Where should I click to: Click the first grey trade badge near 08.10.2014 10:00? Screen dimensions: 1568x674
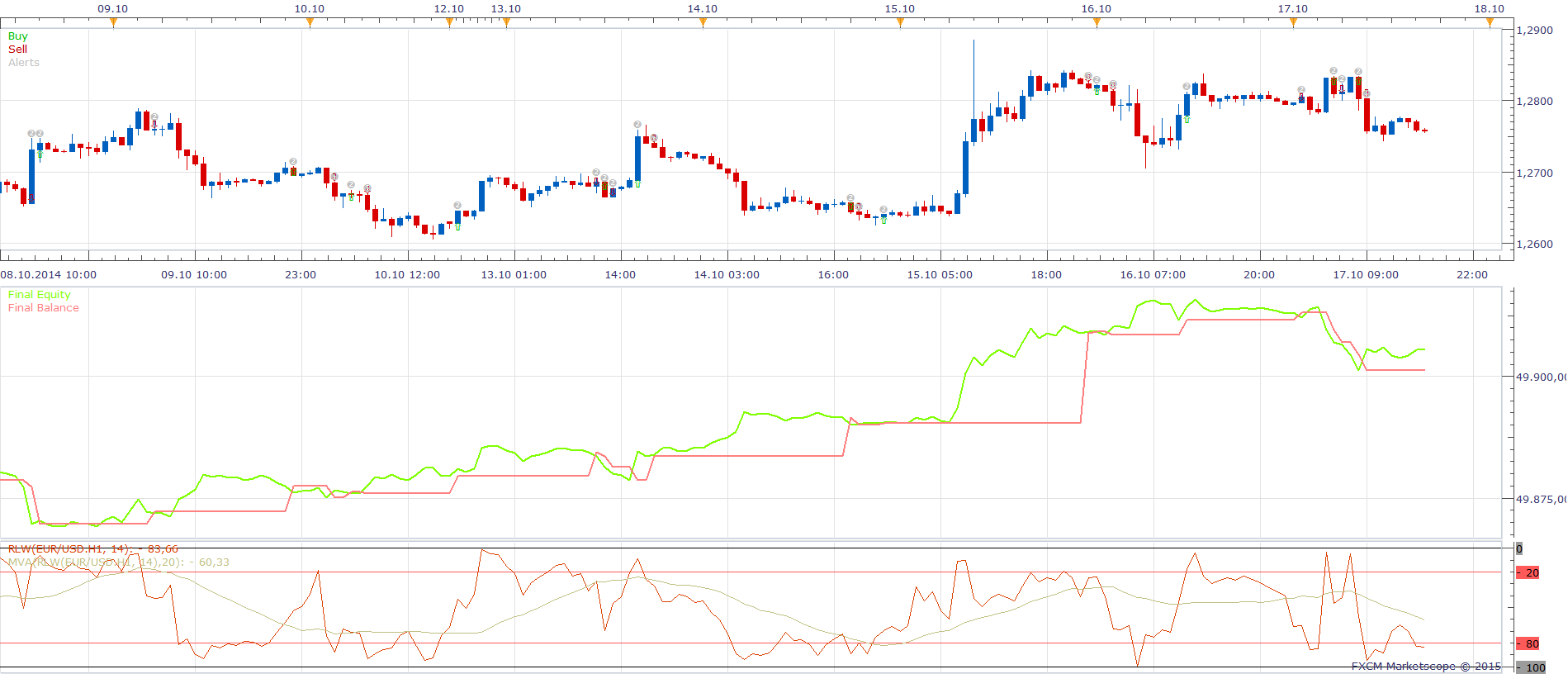(x=31, y=133)
